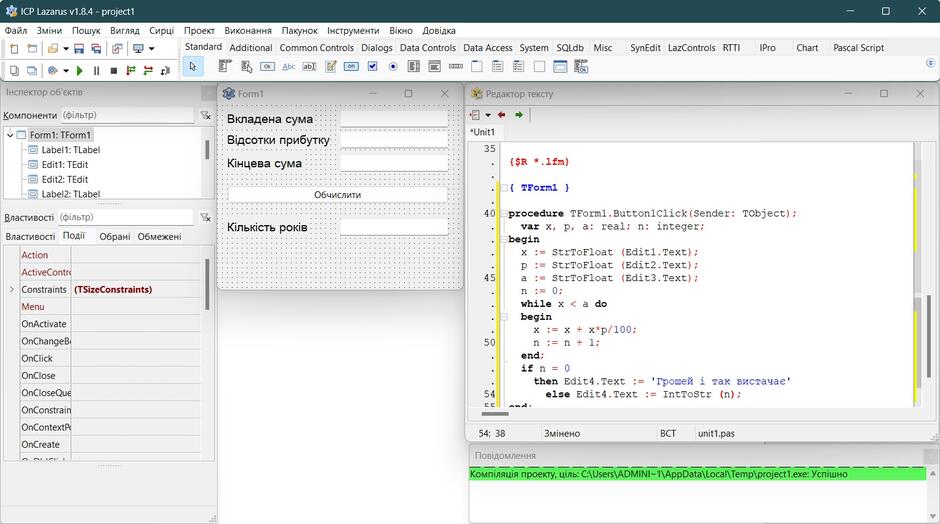Run the project with green play icon

point(79,71)
